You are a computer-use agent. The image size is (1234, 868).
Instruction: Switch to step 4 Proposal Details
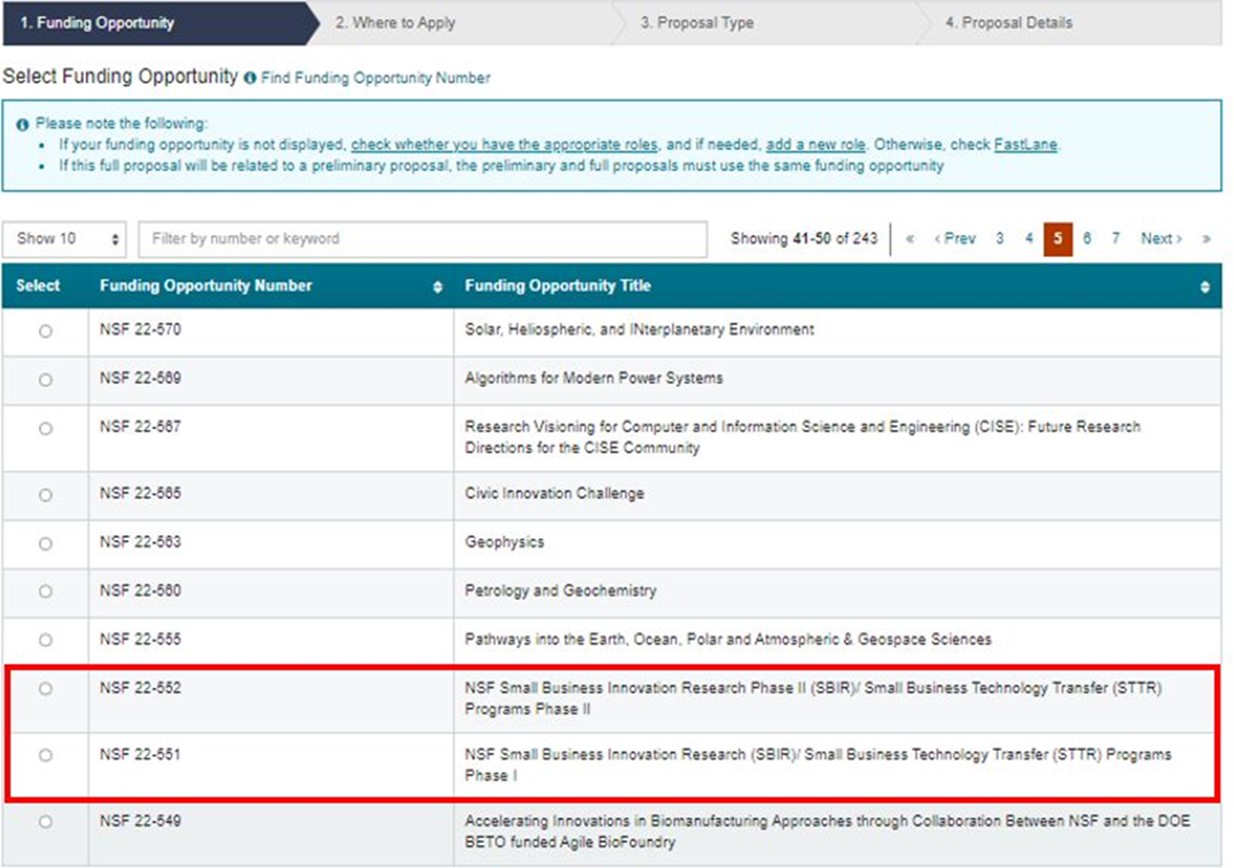(1008, 23)
